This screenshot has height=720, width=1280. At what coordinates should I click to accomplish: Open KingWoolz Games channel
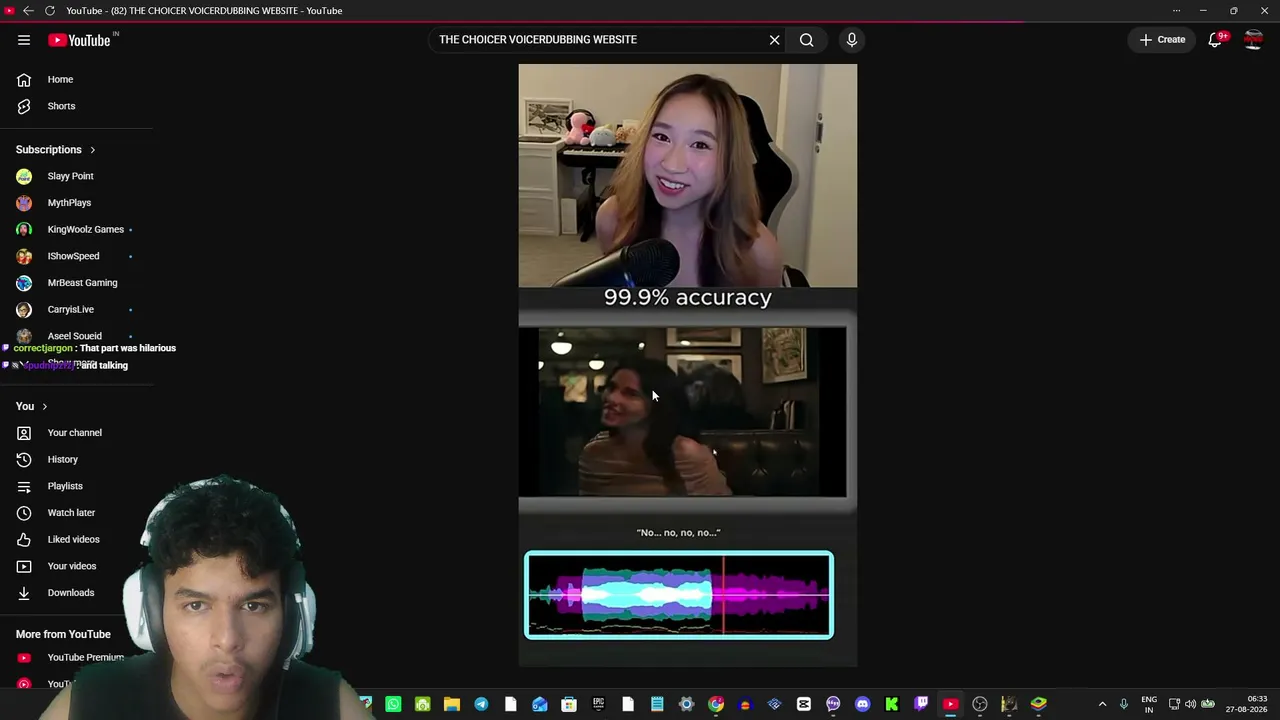86,230
